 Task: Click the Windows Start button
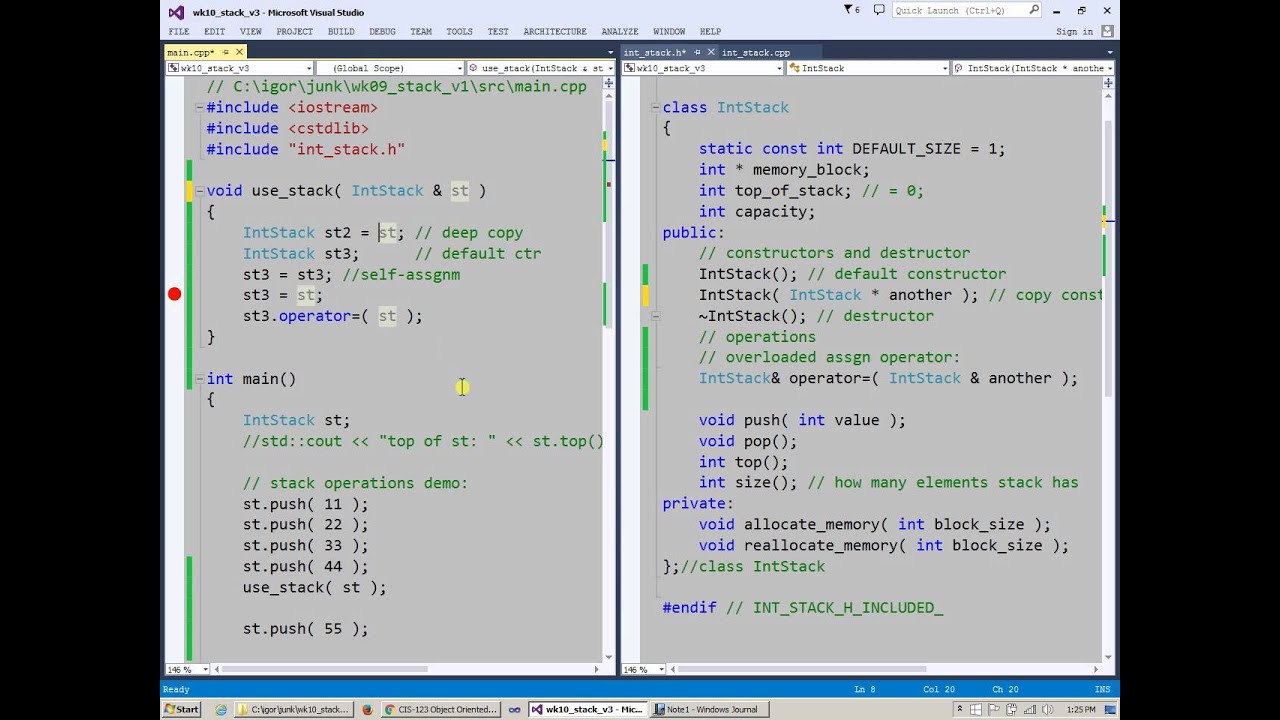[182, 709]
